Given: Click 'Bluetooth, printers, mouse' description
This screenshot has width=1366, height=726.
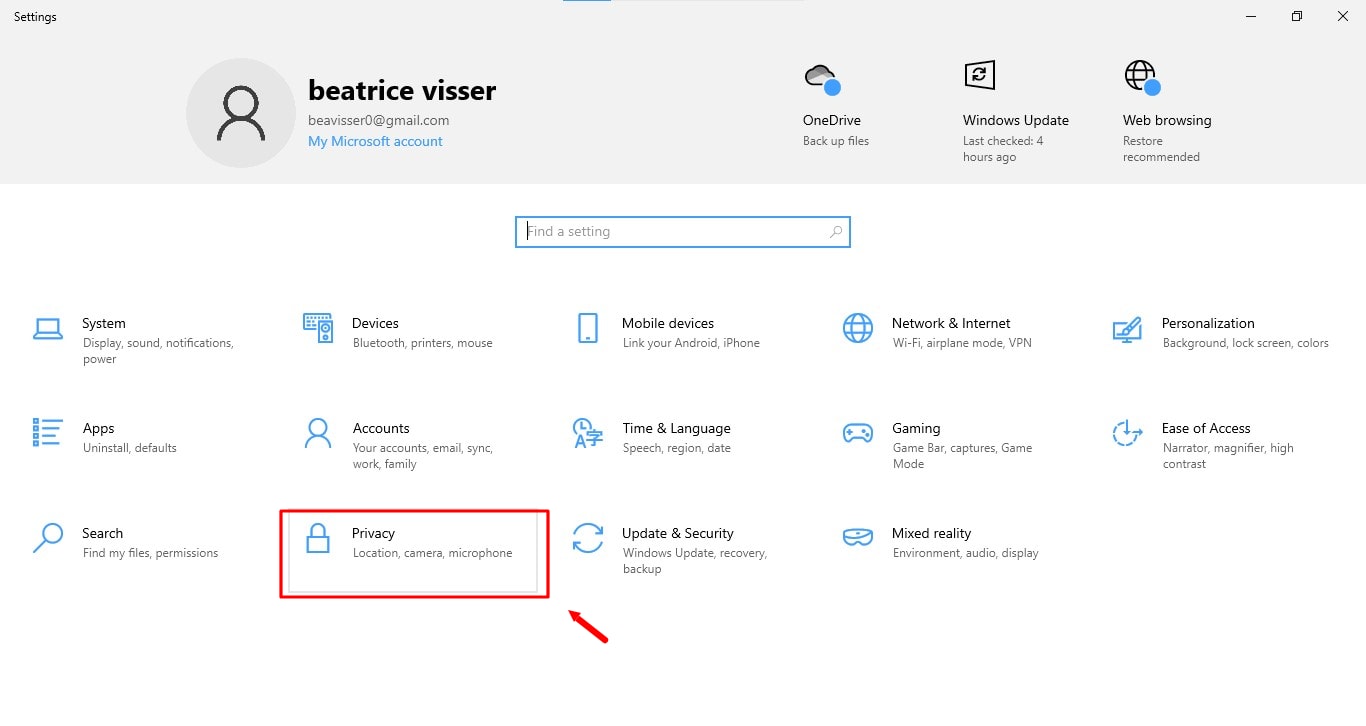Looking at the screenshot, I should (x=422, y=343).
